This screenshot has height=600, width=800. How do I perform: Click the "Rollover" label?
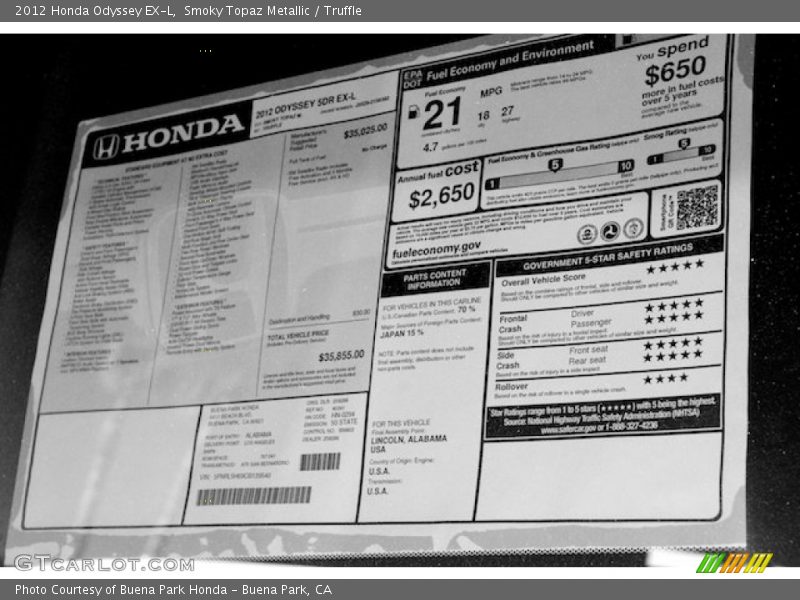point(511,387)
